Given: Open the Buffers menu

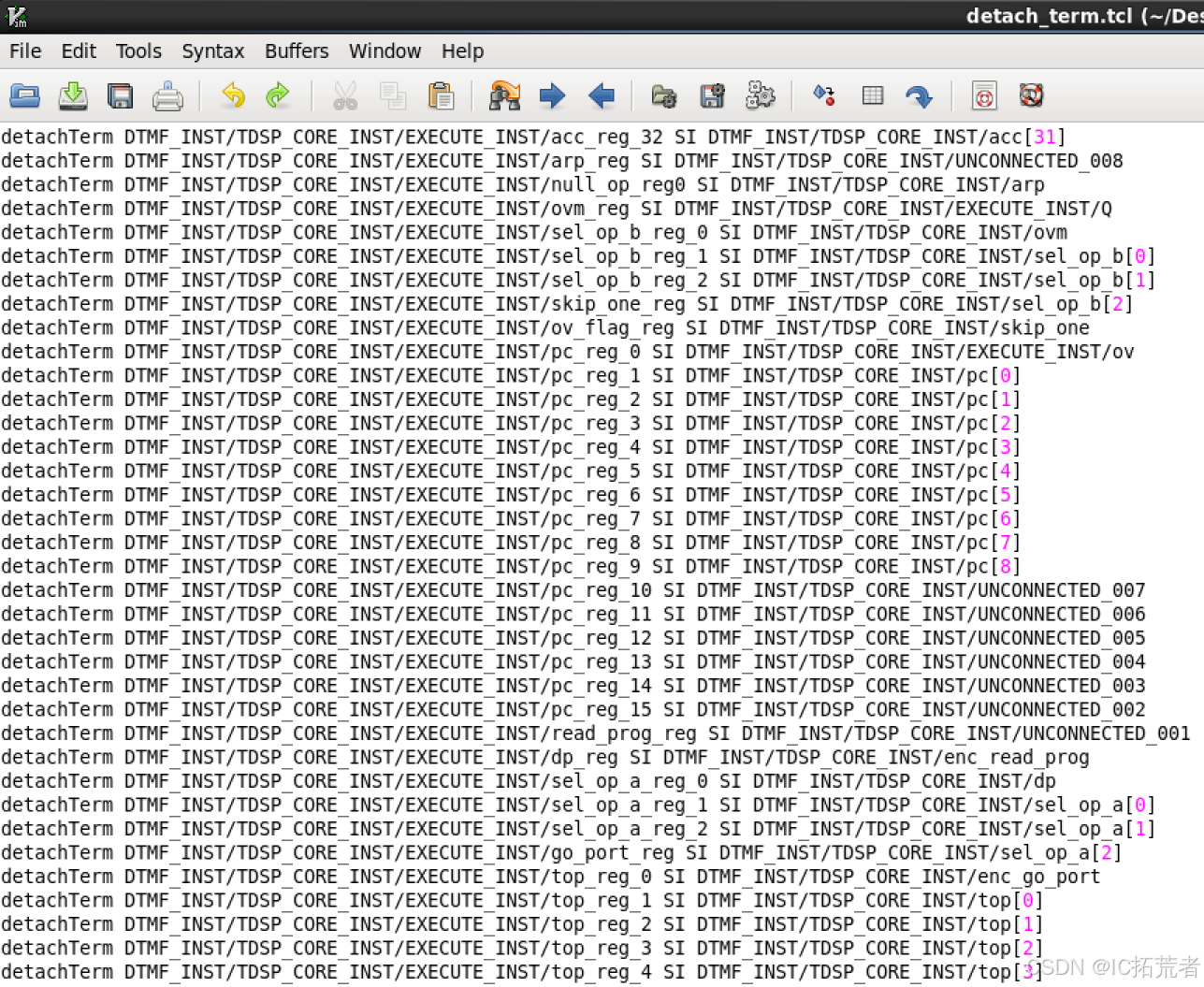Looking at the screenshot, I should (297, 51).
